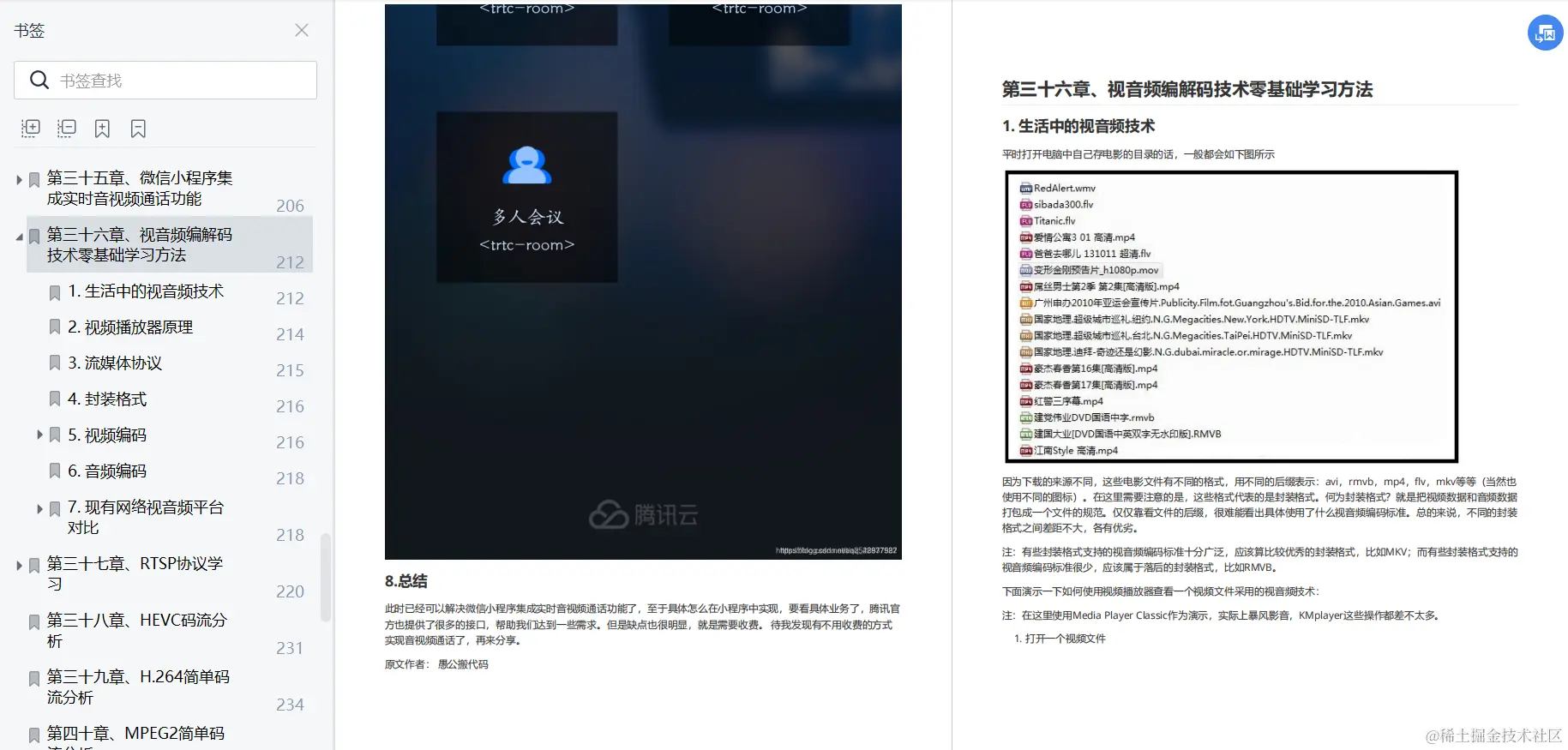The image size is (1568, 750).
Task: Click page number 231 in bookmarks
Action: (290, 648)
